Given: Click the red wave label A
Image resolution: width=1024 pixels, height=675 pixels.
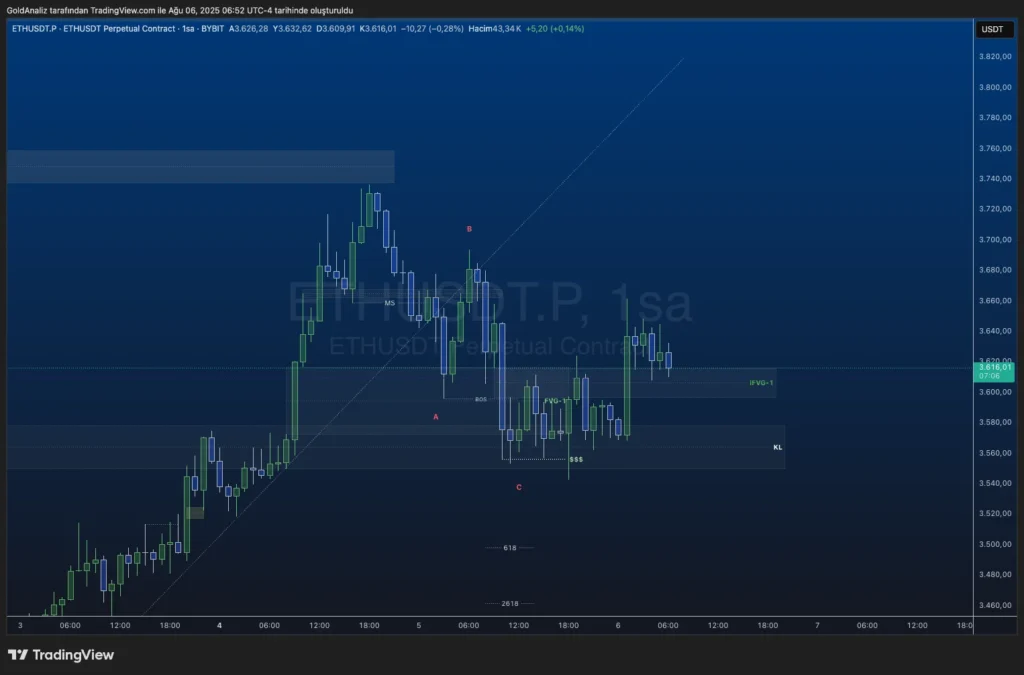Looking at the screenshot, I should tap(436, 417).
